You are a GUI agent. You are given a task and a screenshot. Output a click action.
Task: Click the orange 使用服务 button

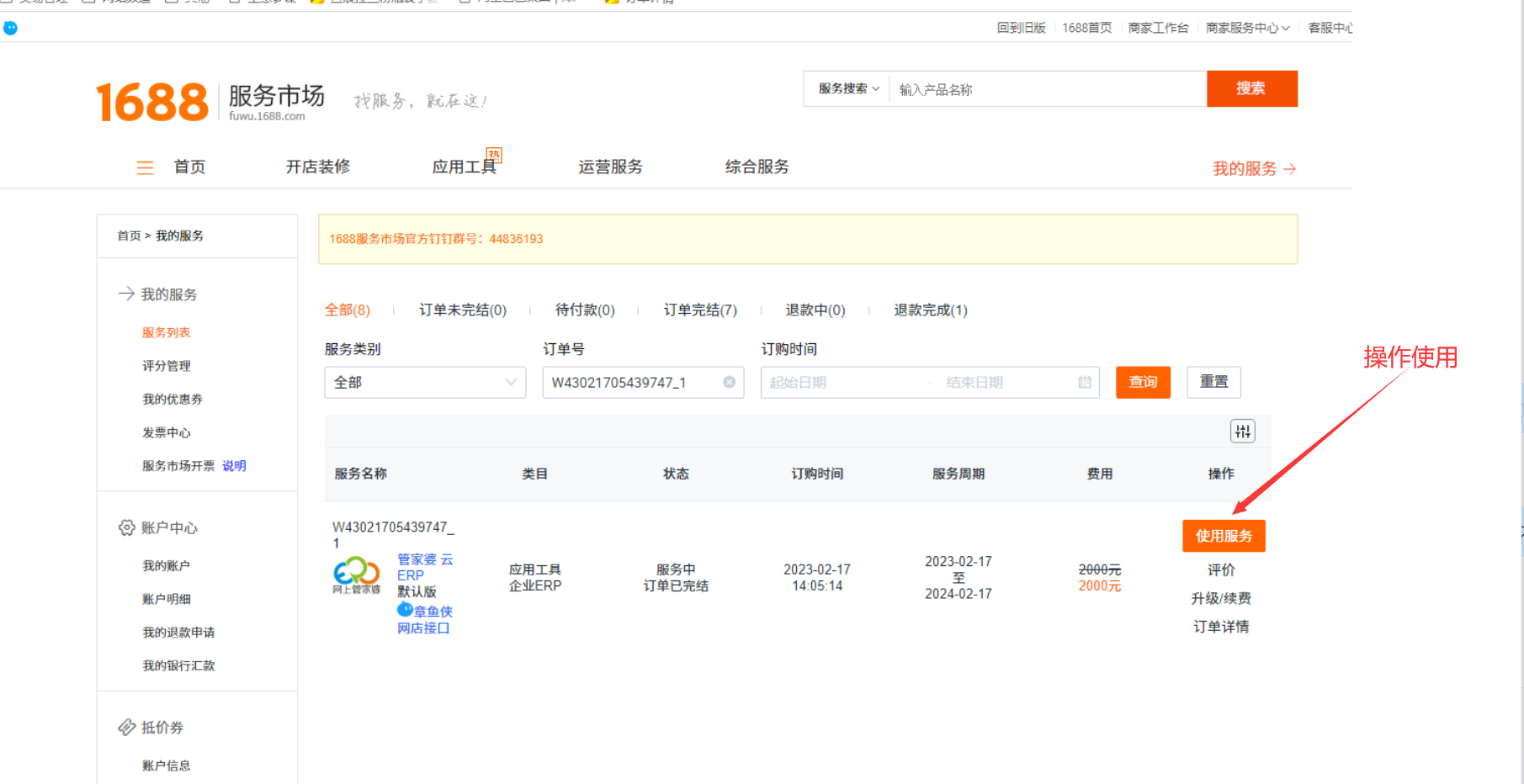(x=1224, y=536)
